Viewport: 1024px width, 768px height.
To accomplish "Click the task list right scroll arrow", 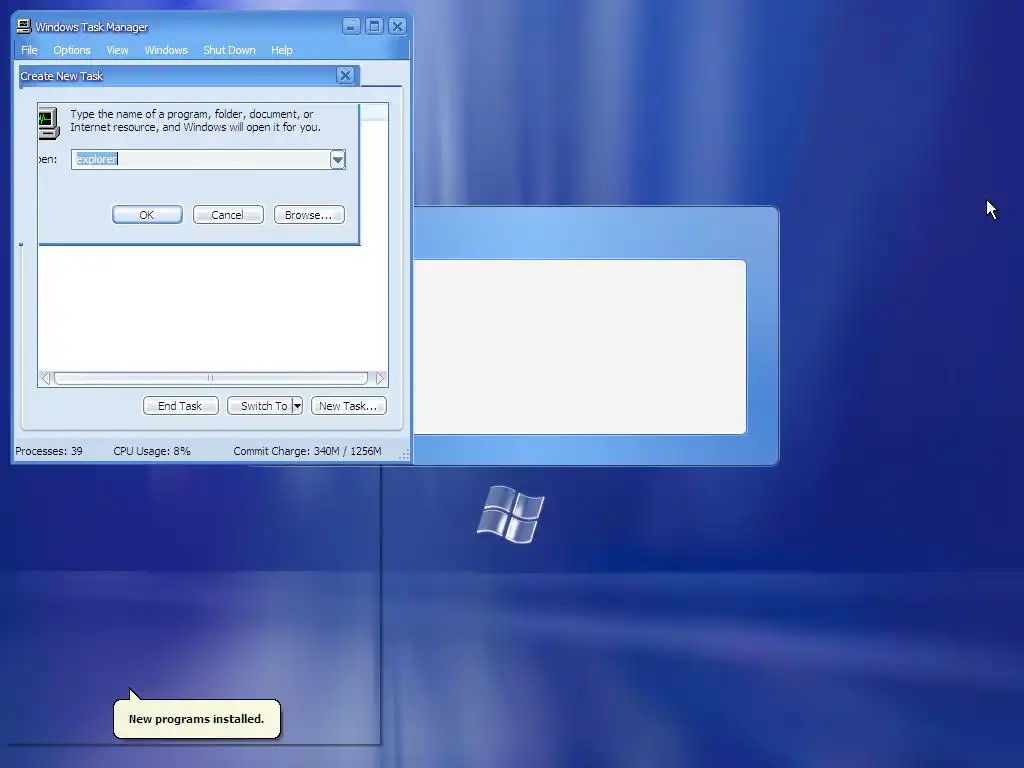I will coord(380,378).
